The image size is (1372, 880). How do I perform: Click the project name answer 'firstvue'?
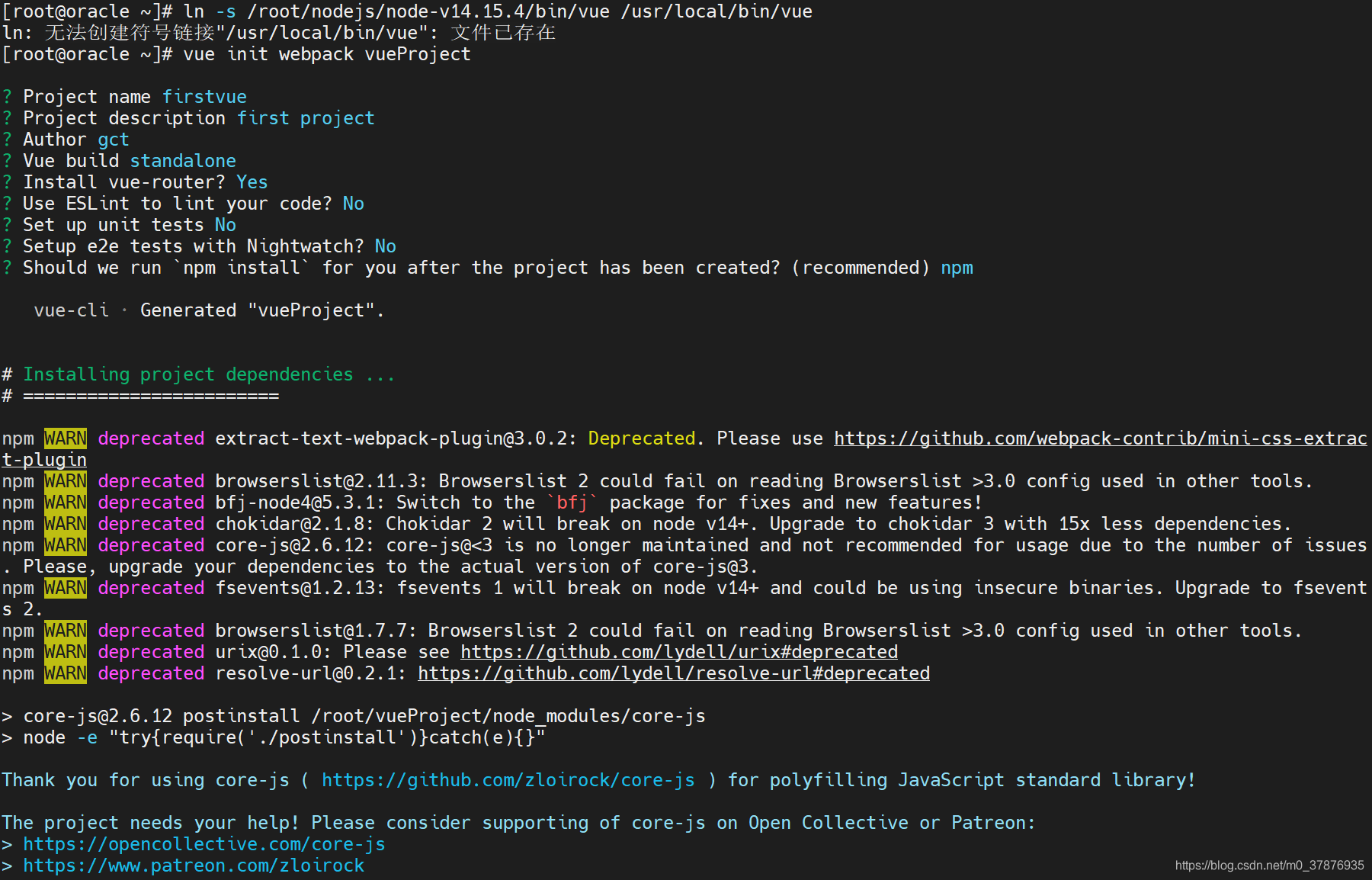204,97
